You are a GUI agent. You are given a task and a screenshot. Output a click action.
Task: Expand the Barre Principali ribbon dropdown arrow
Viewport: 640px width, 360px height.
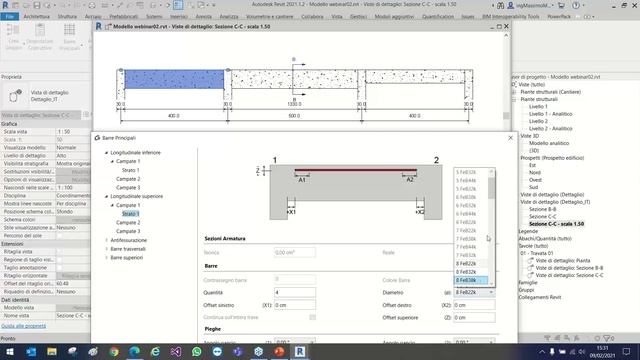(82, 44)
